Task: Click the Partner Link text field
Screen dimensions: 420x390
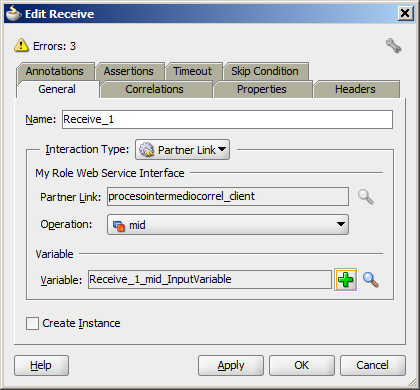Action: click(228, 196)
